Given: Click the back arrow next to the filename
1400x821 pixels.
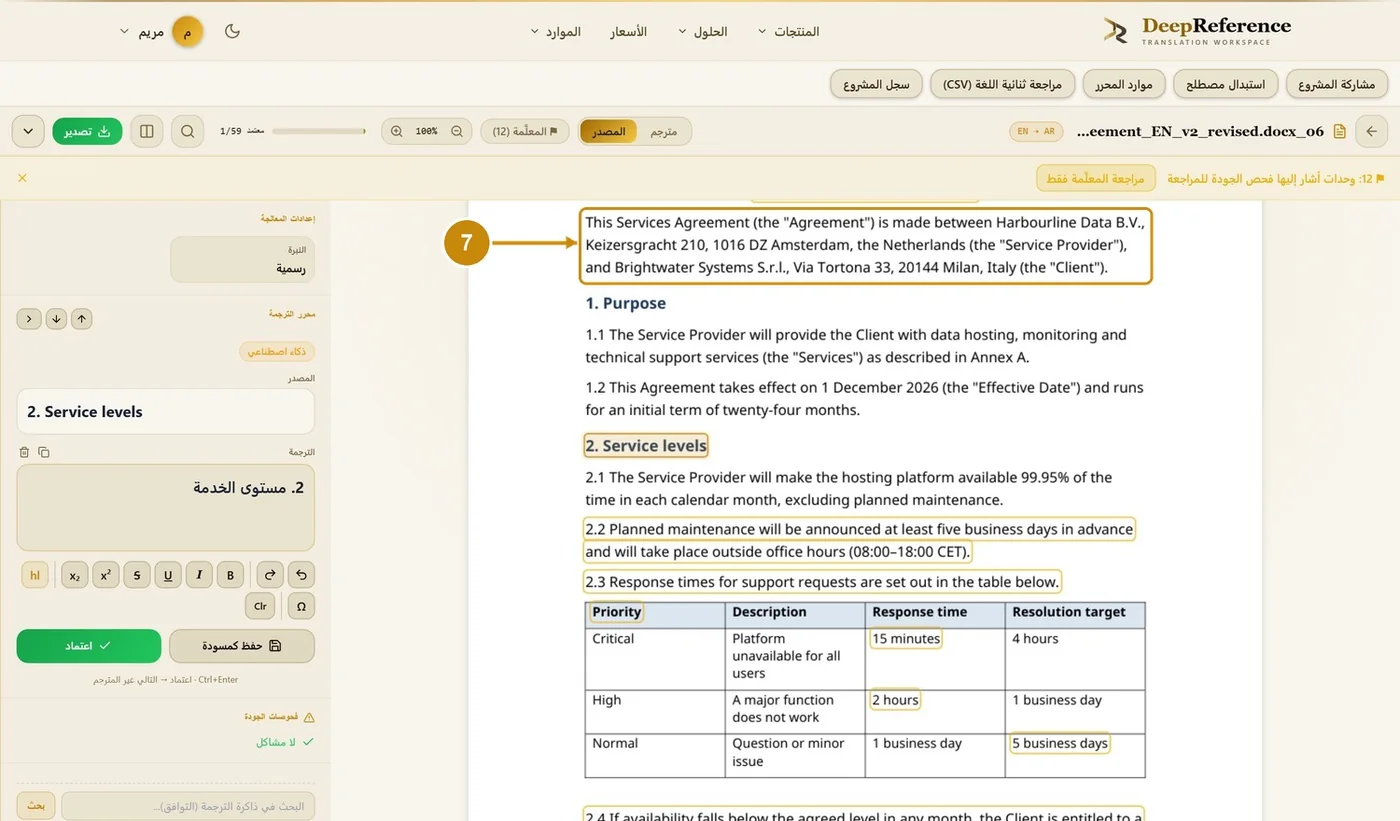Looking at the screenshot, I should (x=1371, y=131).
